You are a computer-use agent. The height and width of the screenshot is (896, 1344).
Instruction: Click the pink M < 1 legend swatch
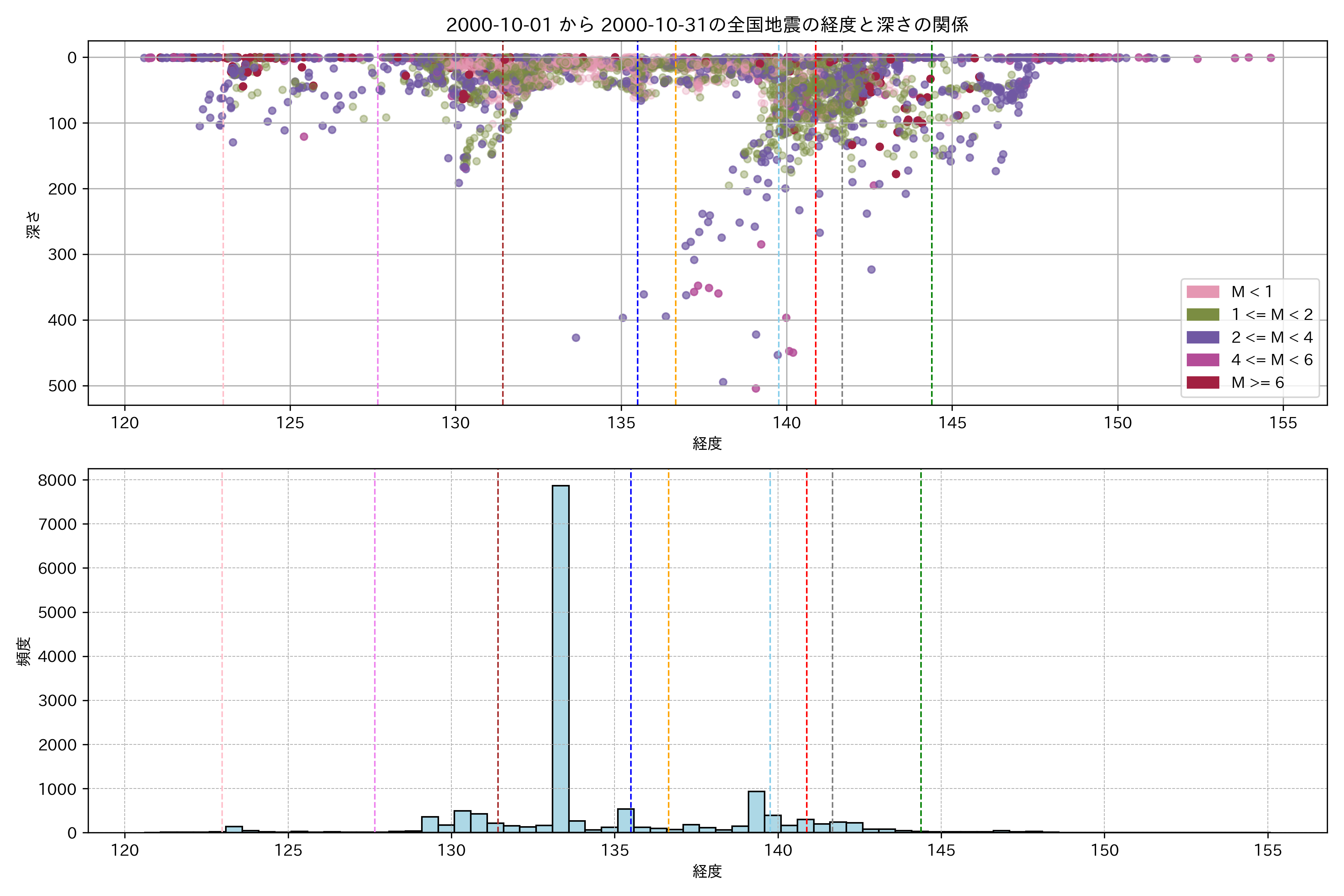[1202, 292]
